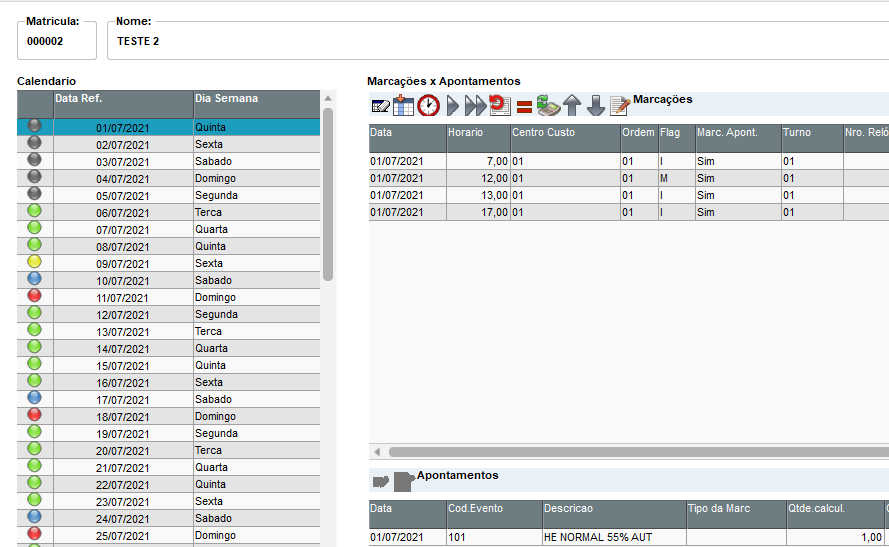The height and width of the screenshot is (547, 889).
Task: Click the gray status circle for 03/07/2021
Action: click(x=35, y=160)
